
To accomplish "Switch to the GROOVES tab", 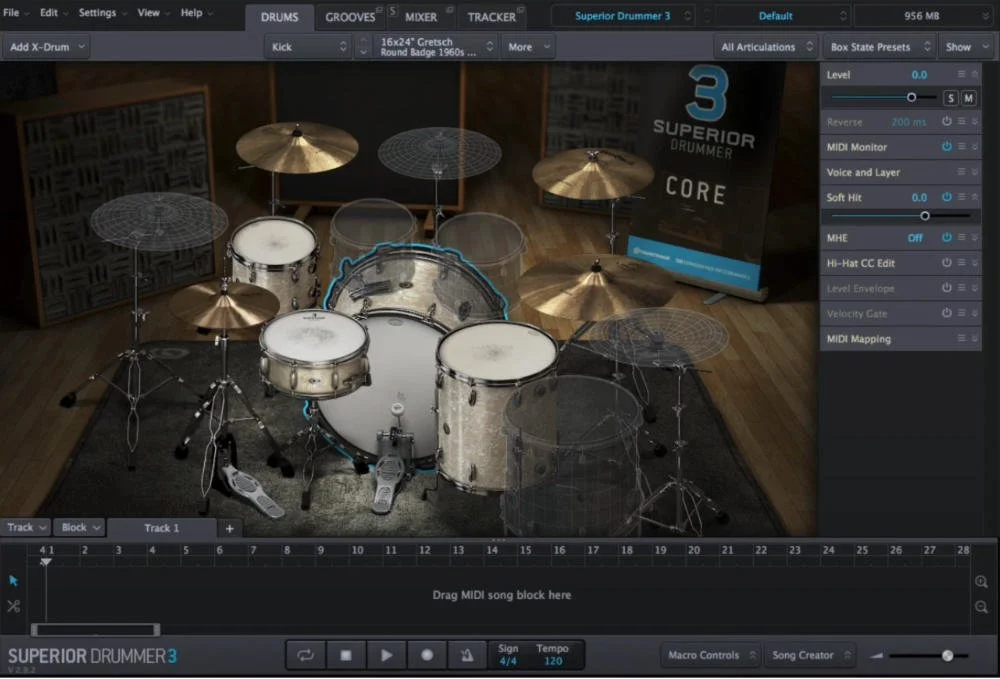I will [x=350, y=17].
